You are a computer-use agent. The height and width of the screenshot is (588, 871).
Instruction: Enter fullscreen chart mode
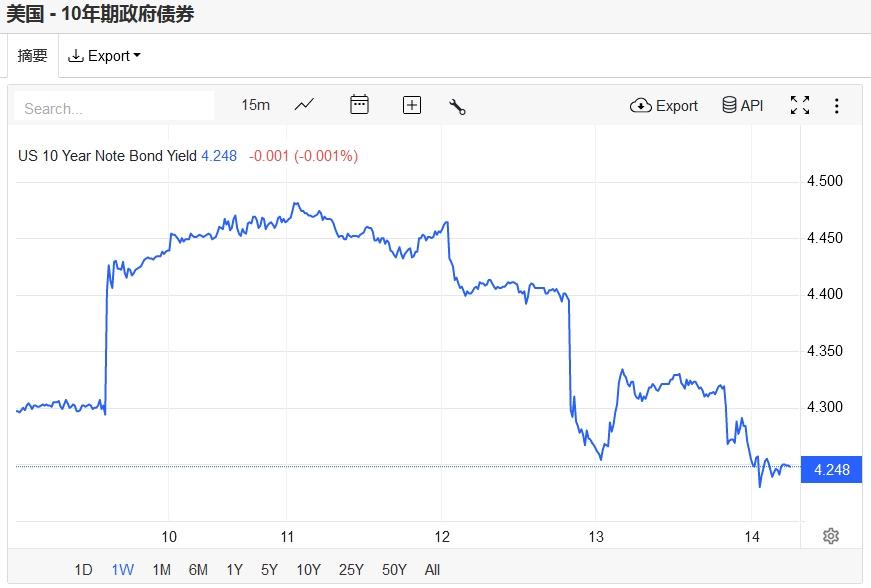[x=800, y=105]
